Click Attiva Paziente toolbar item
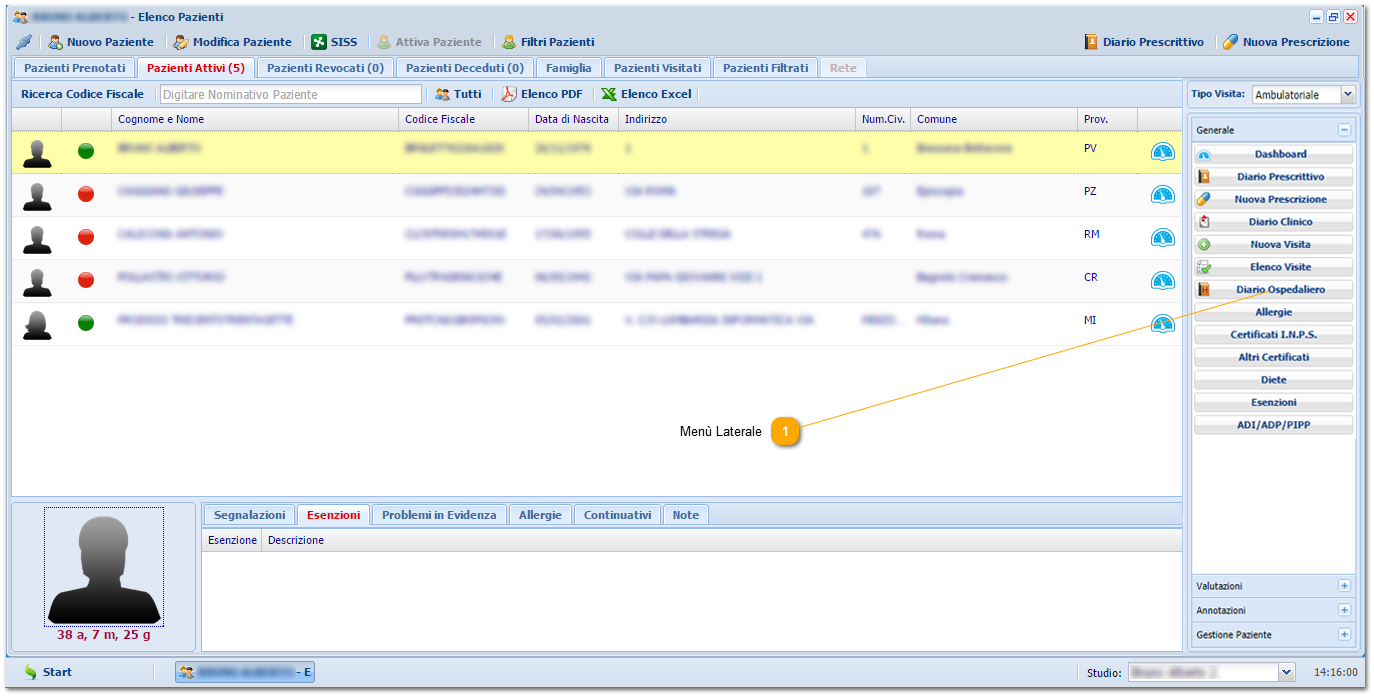 (429, 42)
